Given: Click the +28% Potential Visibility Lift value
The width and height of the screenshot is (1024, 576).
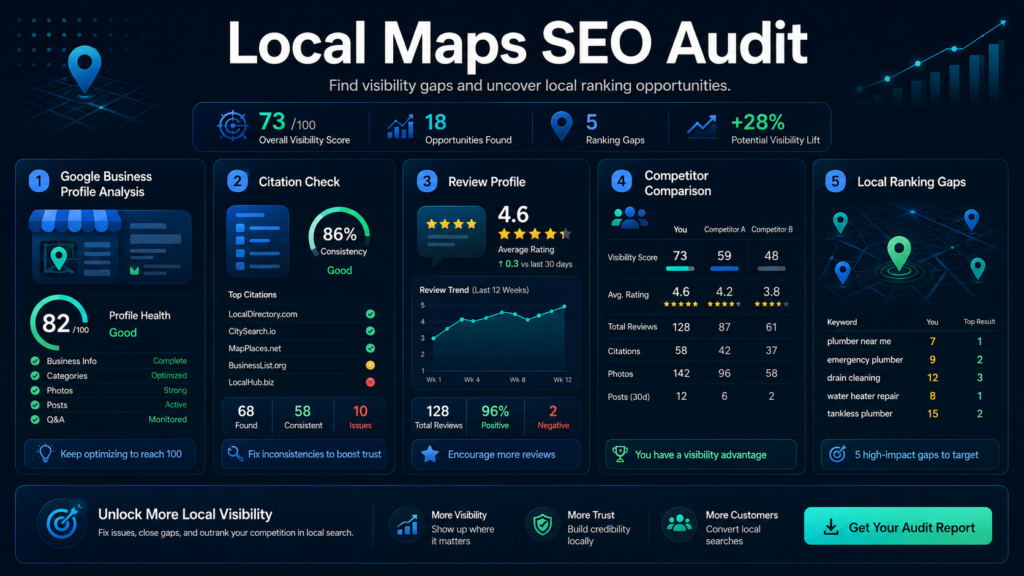Looking at the screenshot, I should (x=758, y=122).
